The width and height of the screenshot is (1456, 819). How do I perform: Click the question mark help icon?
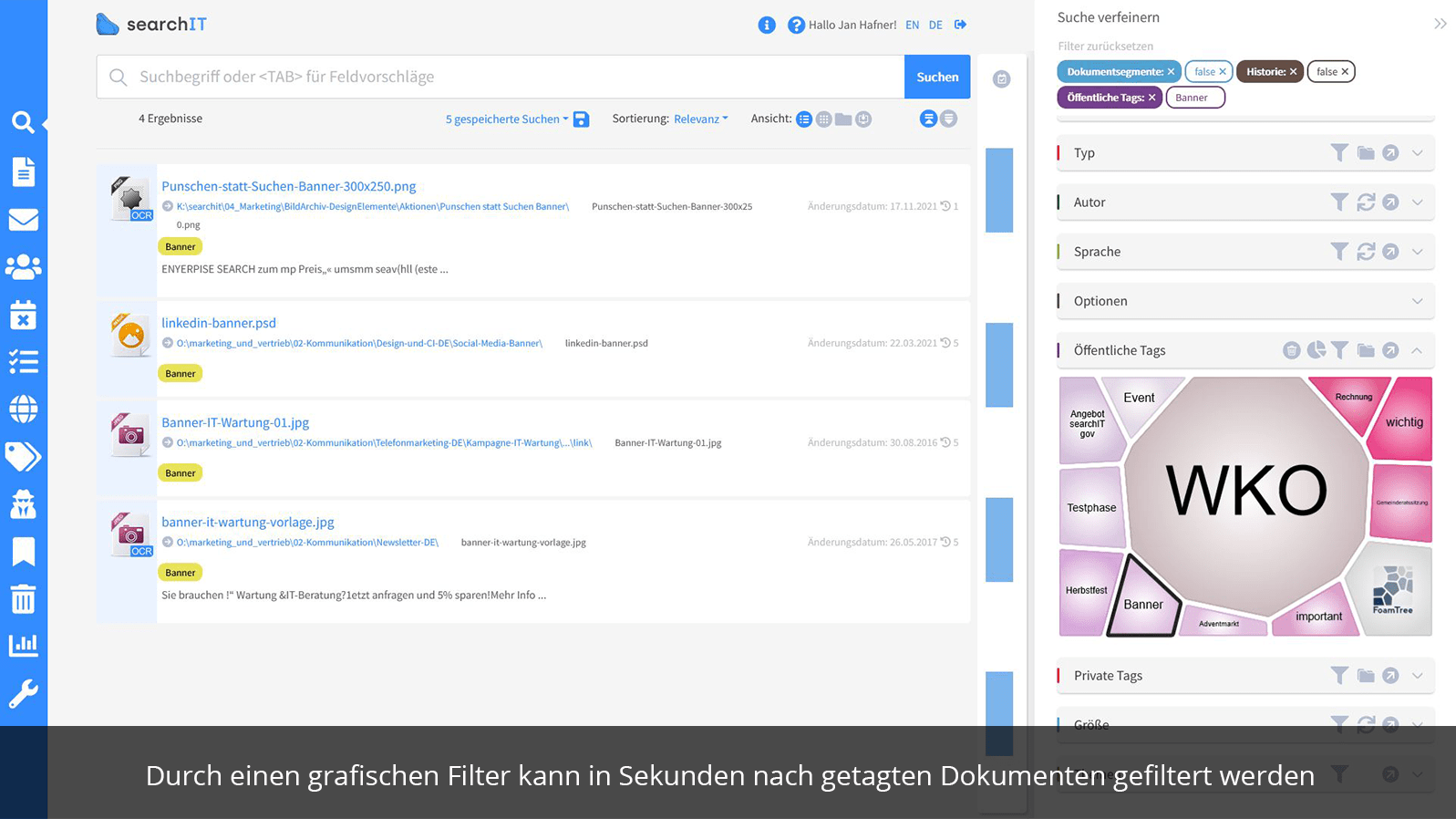[x=796, y=25]
